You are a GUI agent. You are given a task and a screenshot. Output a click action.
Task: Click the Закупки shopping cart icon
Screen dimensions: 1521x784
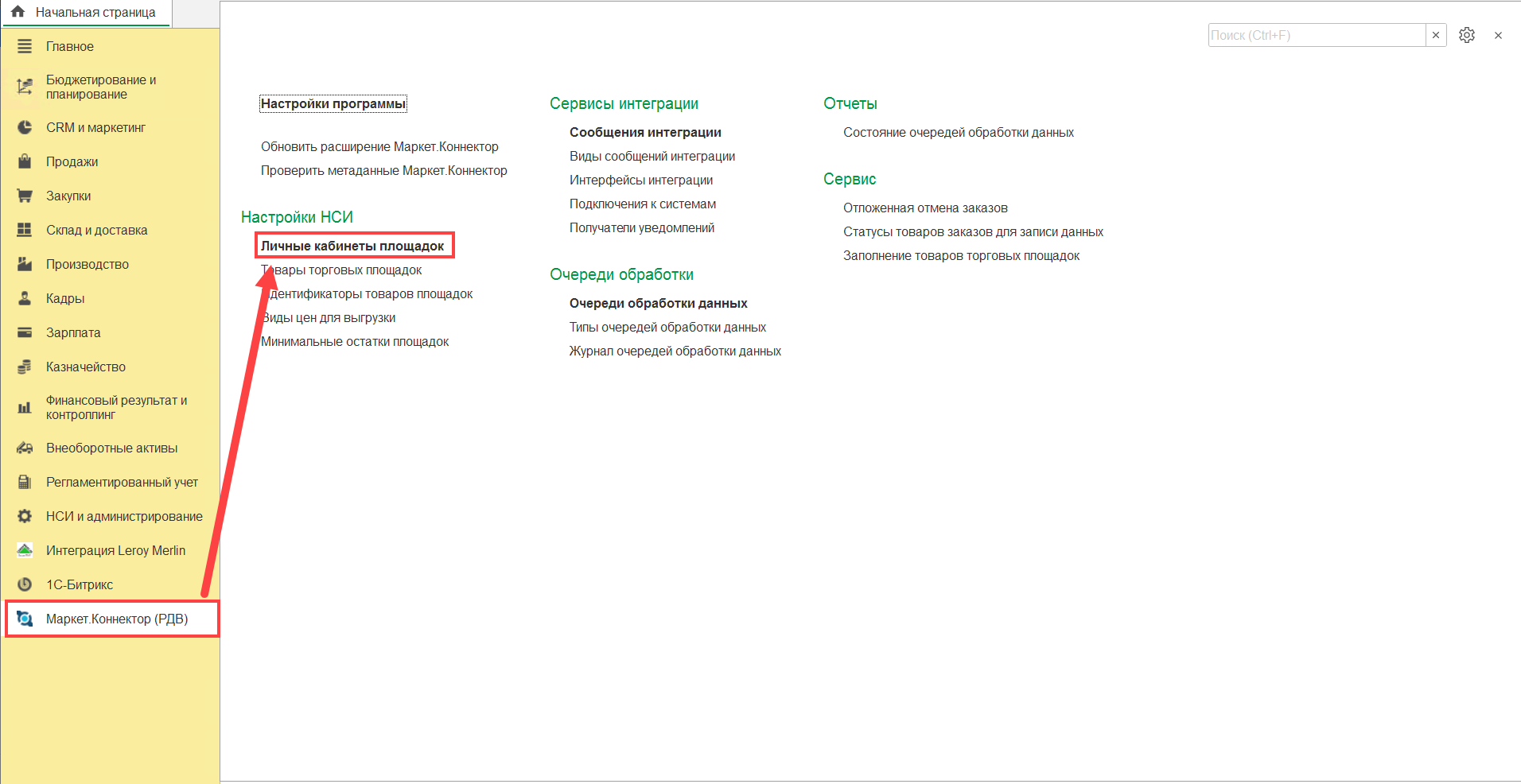tap(25, 196)
